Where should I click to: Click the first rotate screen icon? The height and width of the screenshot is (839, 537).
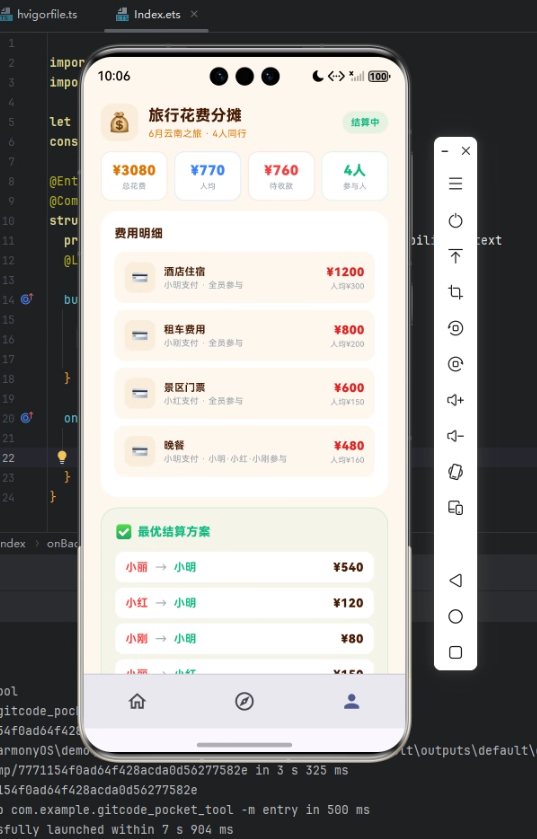(x=455, y=328)
